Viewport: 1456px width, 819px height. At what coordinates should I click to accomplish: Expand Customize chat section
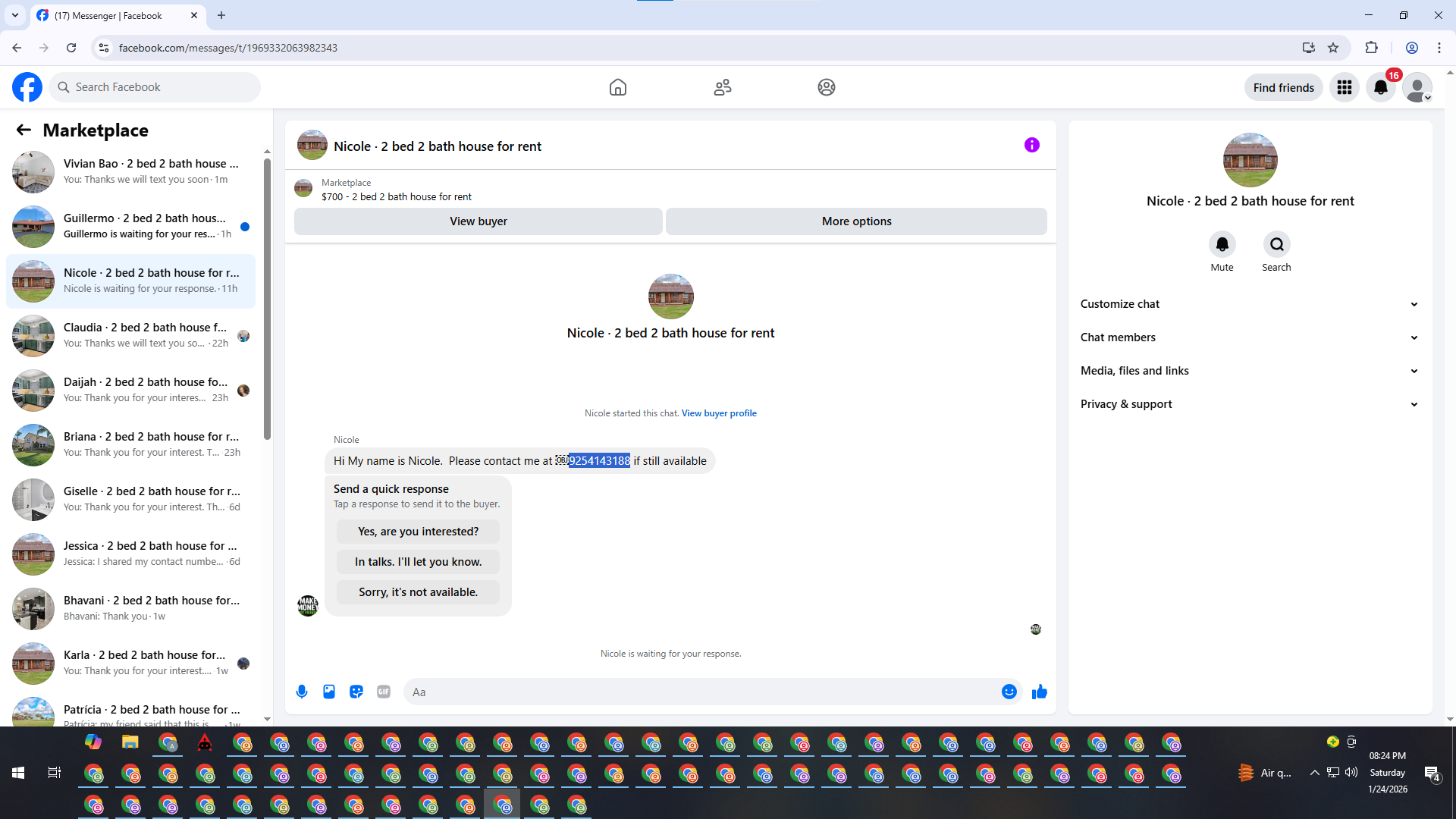[x=1249, y=304]
